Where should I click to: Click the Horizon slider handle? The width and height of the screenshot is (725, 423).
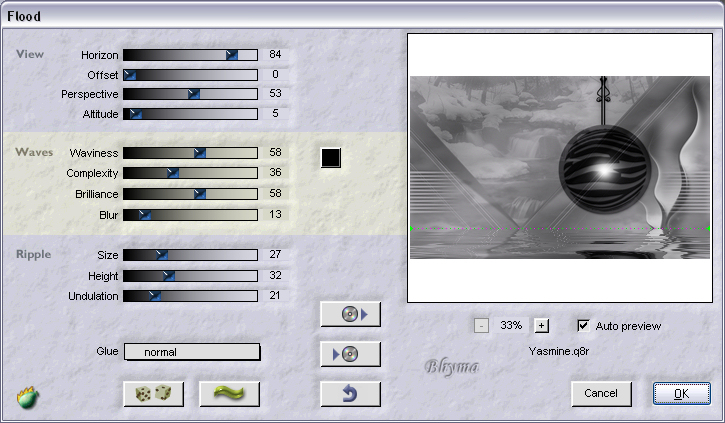232,55
